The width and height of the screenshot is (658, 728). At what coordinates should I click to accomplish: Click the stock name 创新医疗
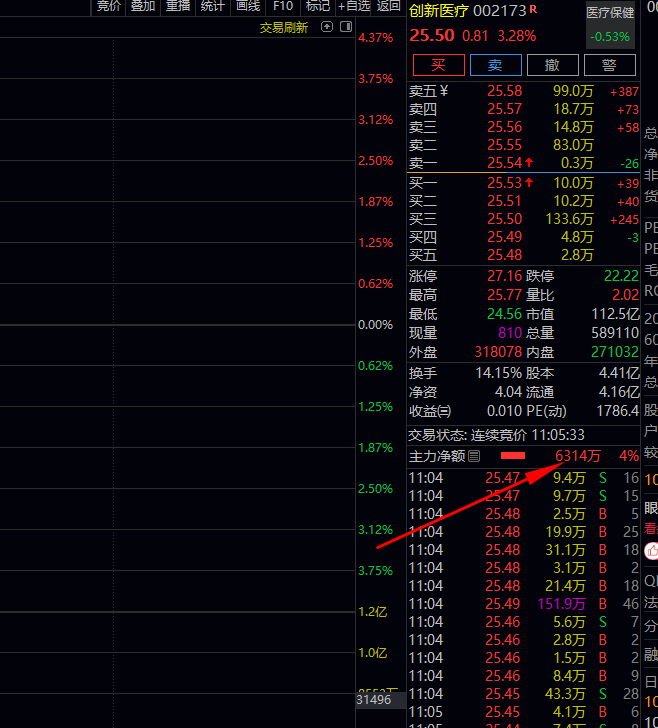[438, 11]
